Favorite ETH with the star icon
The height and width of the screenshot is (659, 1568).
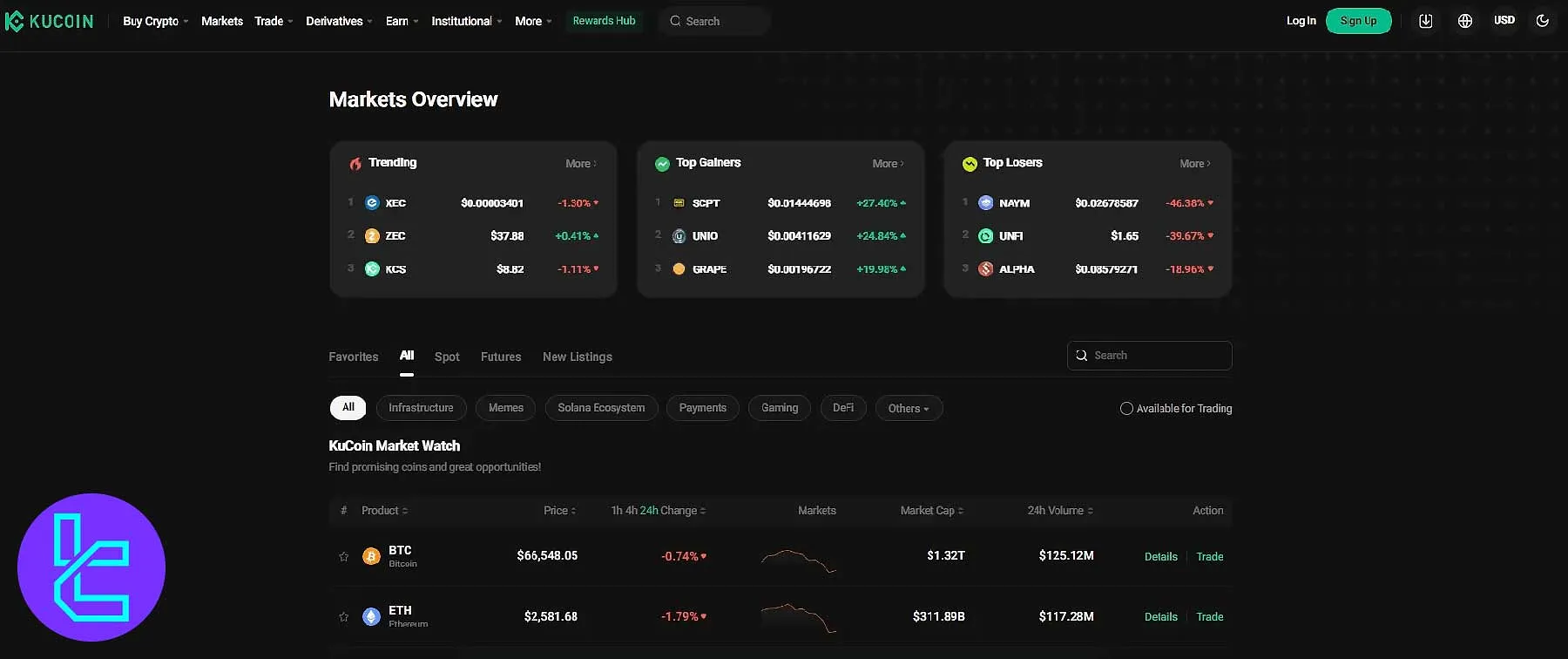[x=344, y=616]
